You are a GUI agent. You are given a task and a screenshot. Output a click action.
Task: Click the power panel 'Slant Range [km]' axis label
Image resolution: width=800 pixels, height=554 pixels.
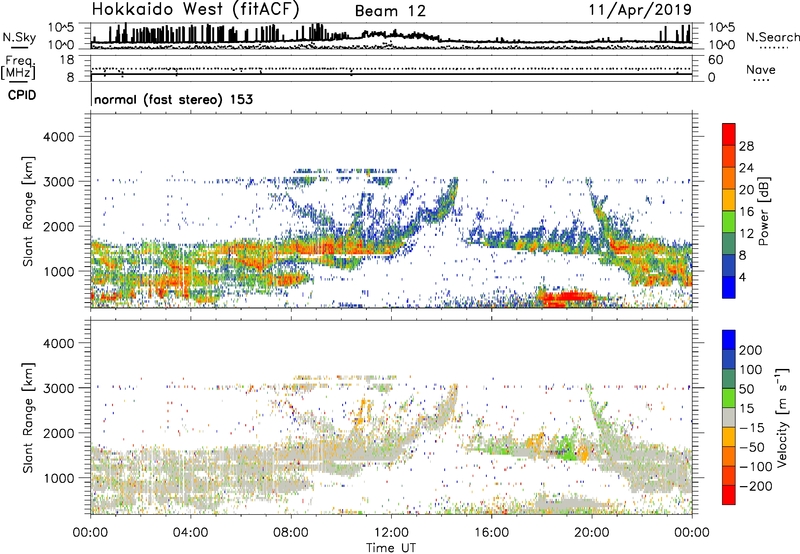point(28,211)
